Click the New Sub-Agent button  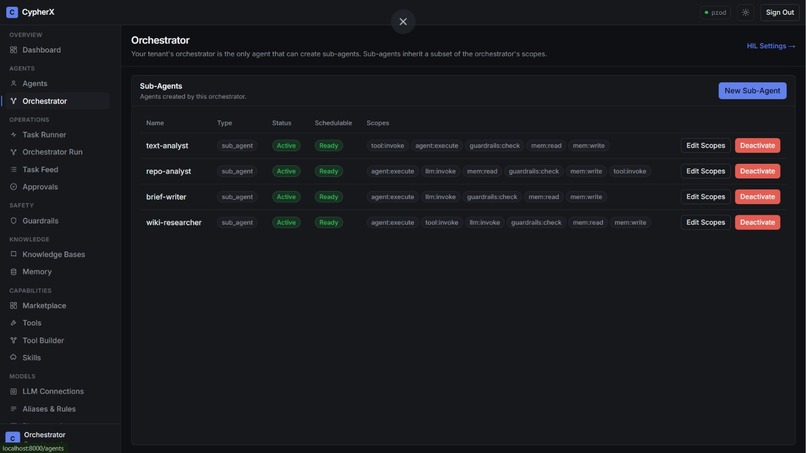coord(752,90)
